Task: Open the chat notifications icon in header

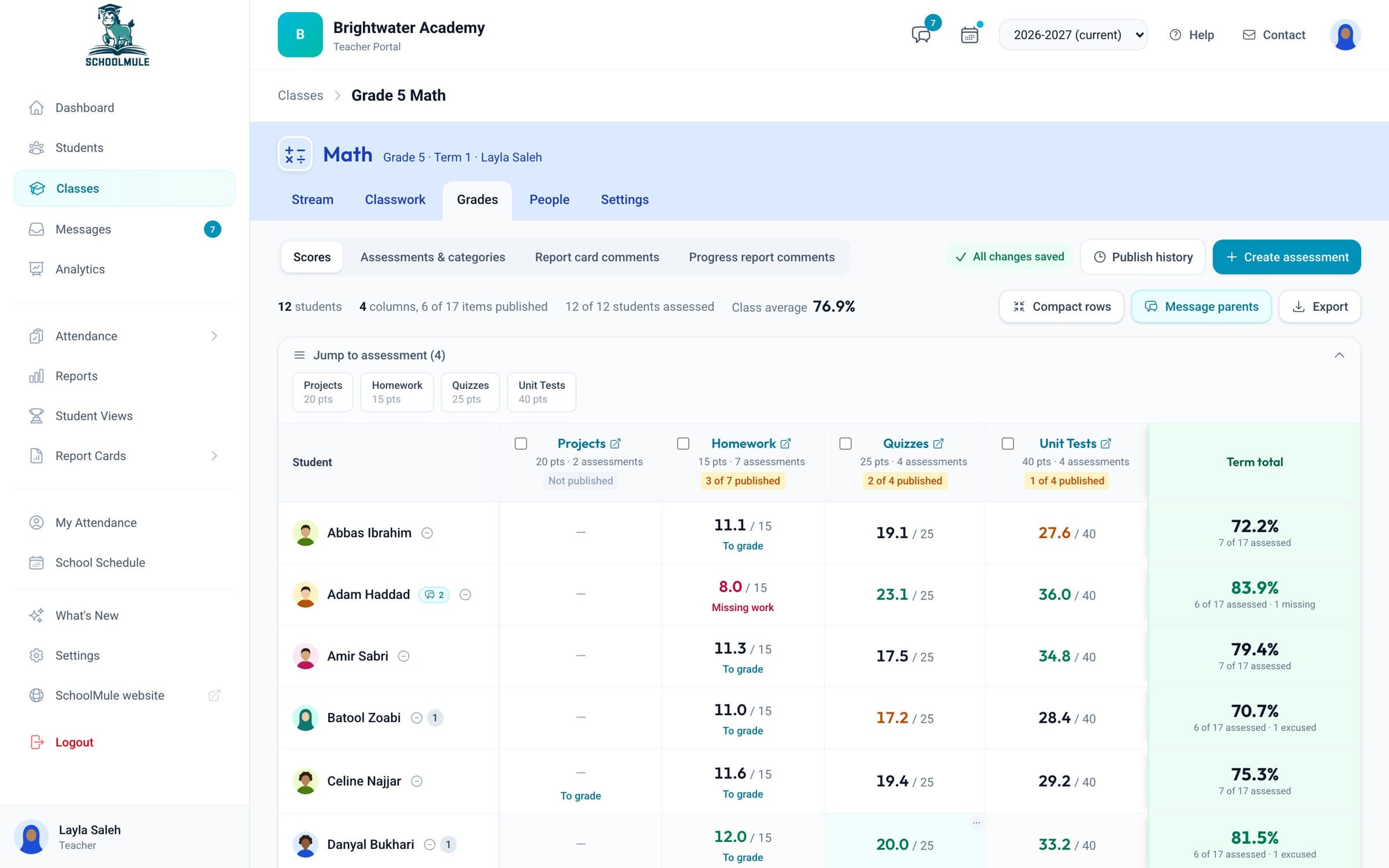Action: point(921,35)
